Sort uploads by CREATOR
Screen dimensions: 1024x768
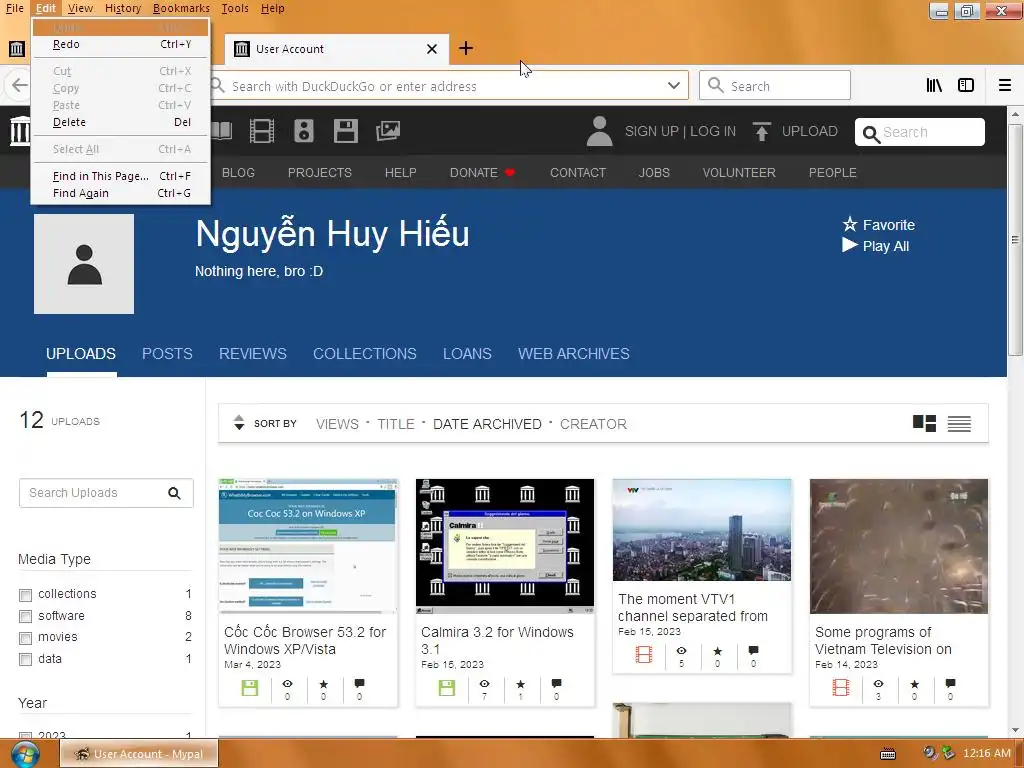pyautogui.click(x=593, y=424)
